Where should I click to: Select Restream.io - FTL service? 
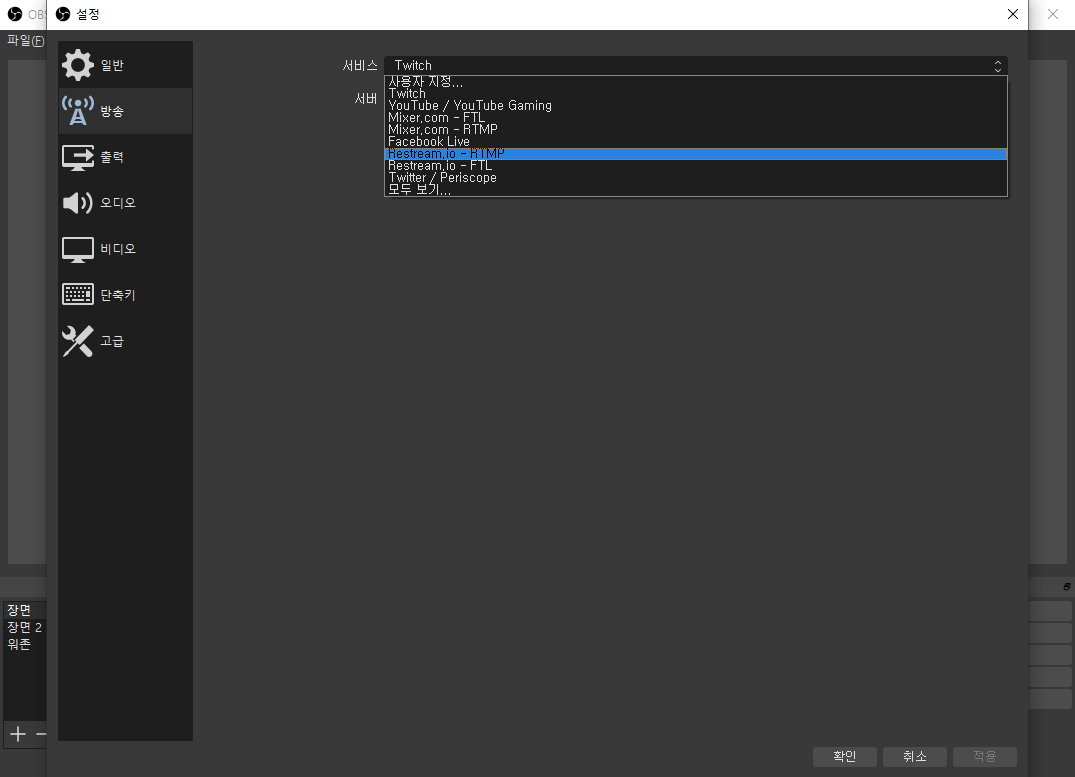pyautogui.click(x=696, y=166)
